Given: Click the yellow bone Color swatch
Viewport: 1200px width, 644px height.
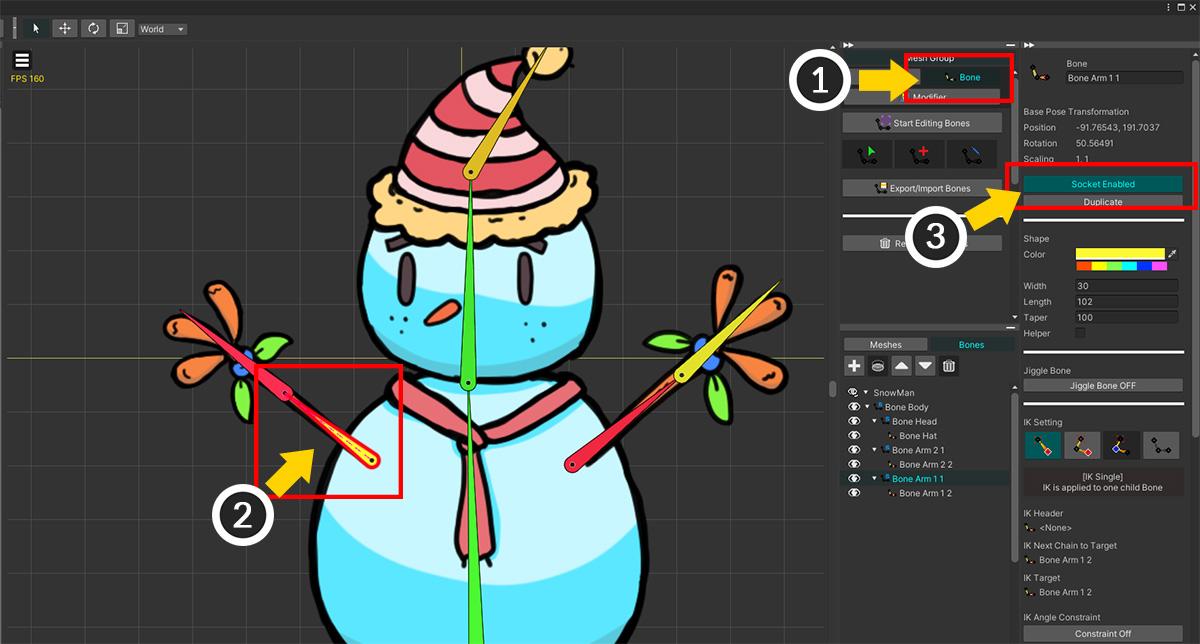Looking at the screenshot, I should pyautogui.click(x=1120, y=254).
